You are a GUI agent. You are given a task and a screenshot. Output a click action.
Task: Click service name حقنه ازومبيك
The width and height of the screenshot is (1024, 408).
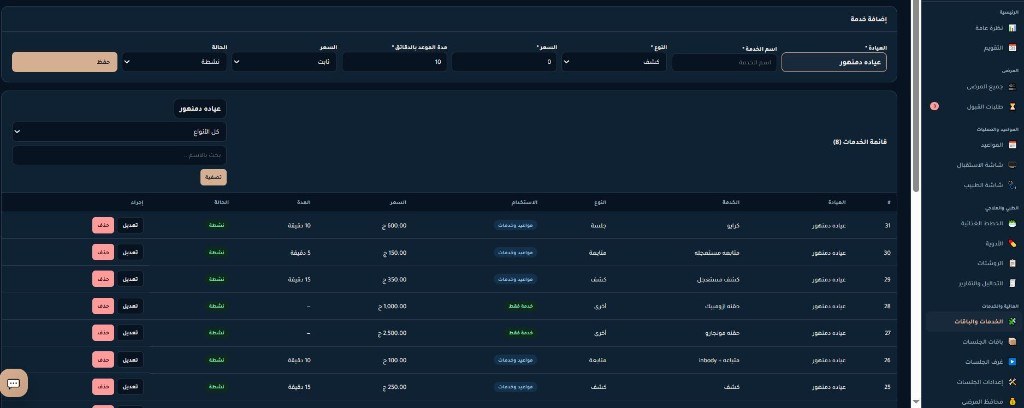(720, 306)
